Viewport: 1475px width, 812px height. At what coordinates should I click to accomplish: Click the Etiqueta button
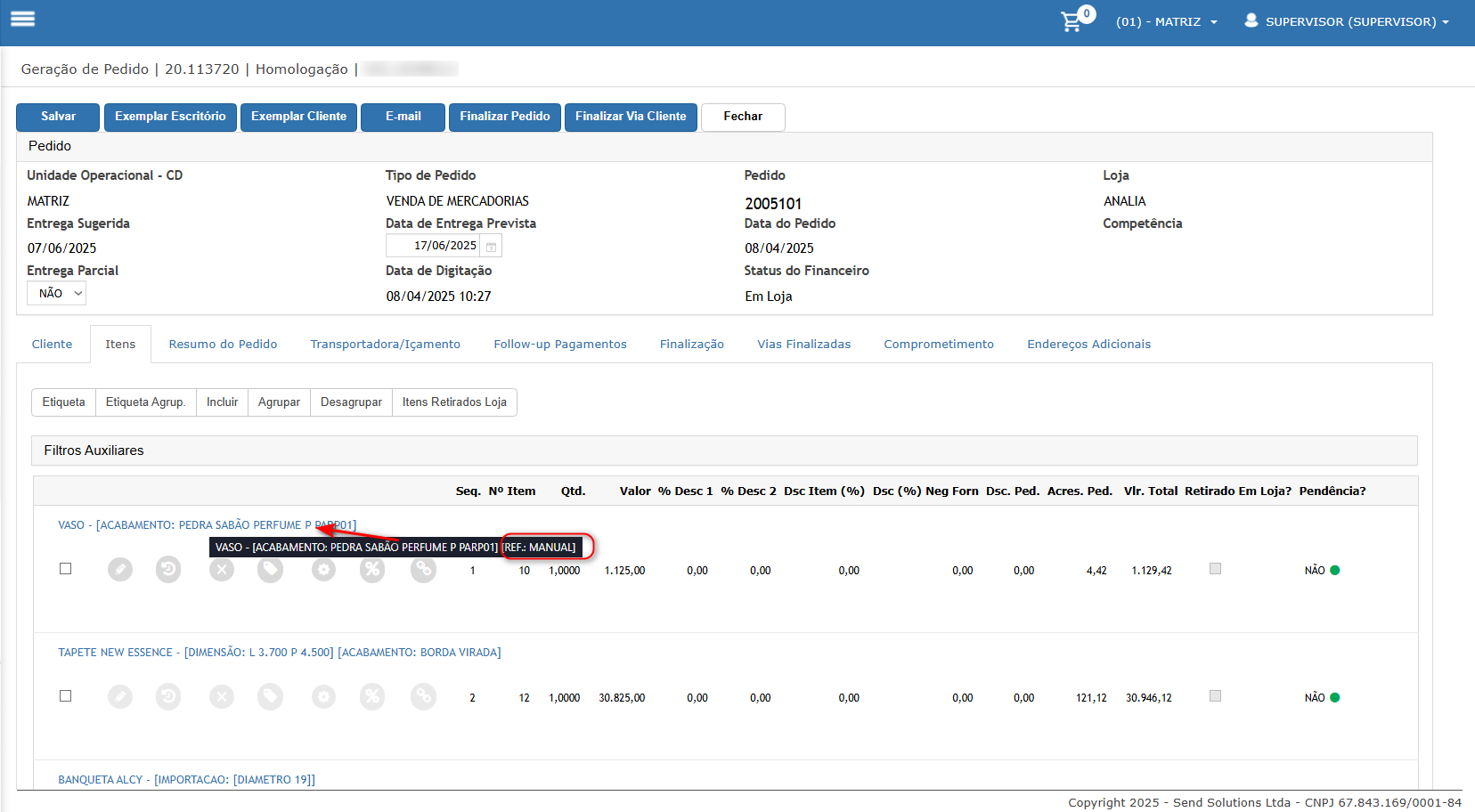[64, 402]
